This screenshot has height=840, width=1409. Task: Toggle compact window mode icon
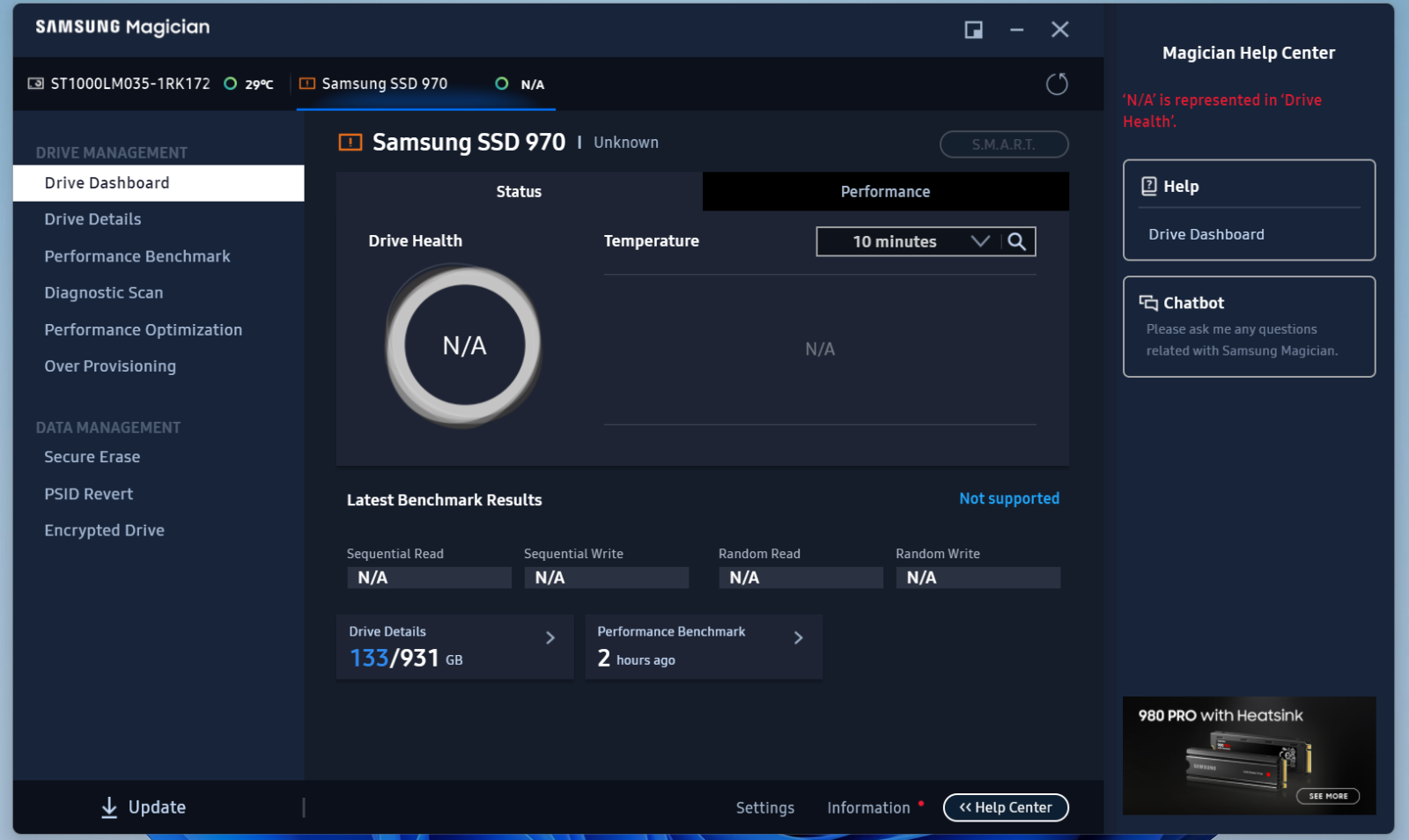tap(973, 30)
